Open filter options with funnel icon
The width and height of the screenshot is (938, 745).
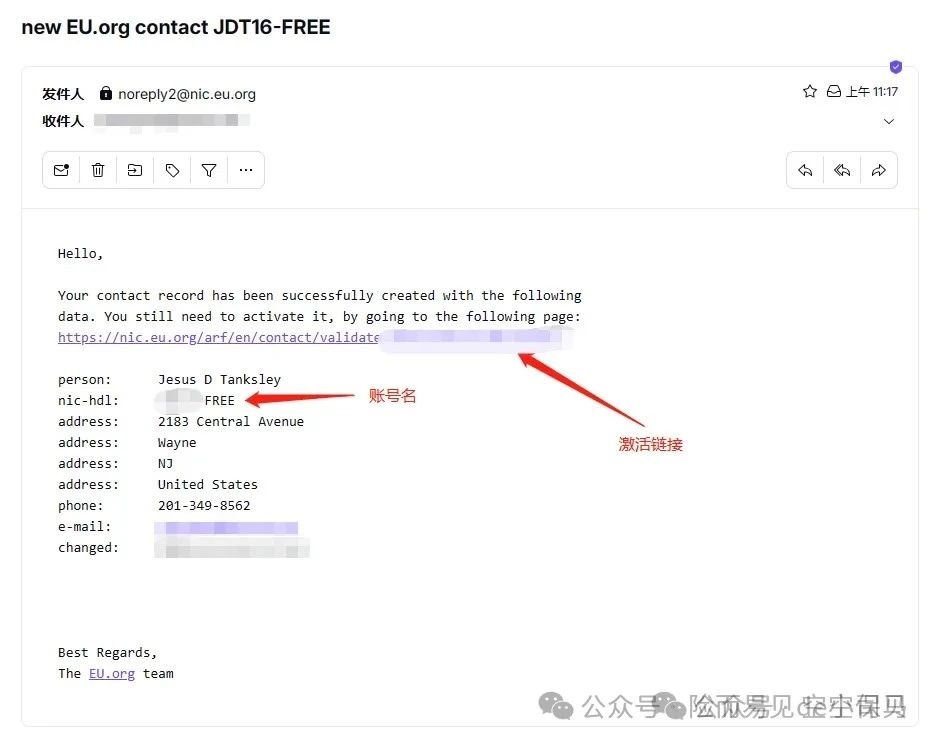coord(209,171)
